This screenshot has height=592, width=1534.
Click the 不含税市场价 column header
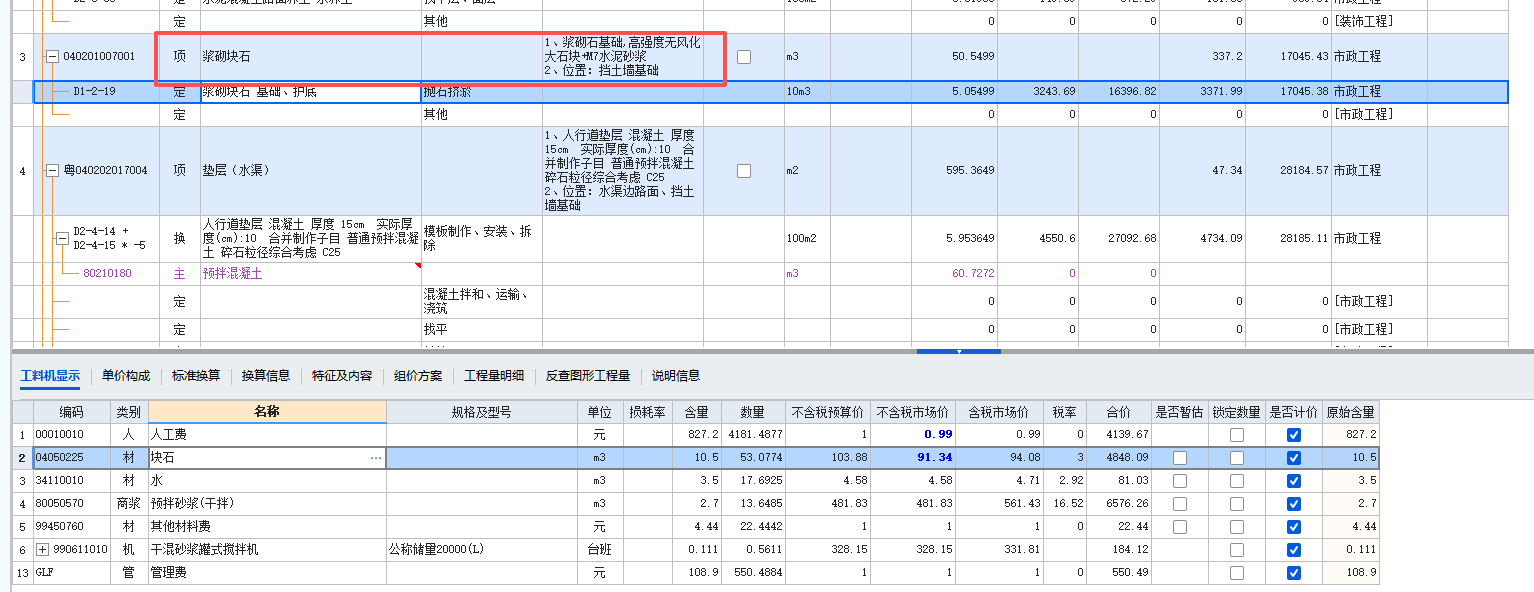[914, 412]
